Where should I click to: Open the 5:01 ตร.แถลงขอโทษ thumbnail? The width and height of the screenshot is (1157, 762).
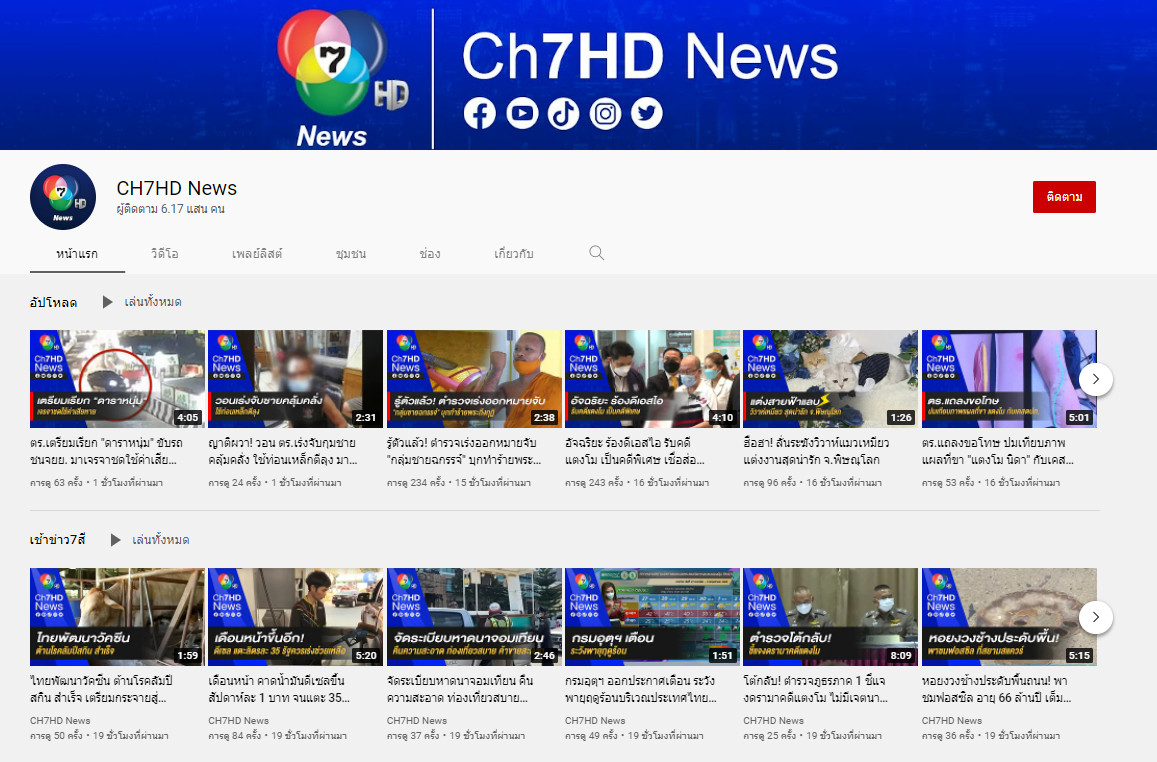[x=1009, y=379]
